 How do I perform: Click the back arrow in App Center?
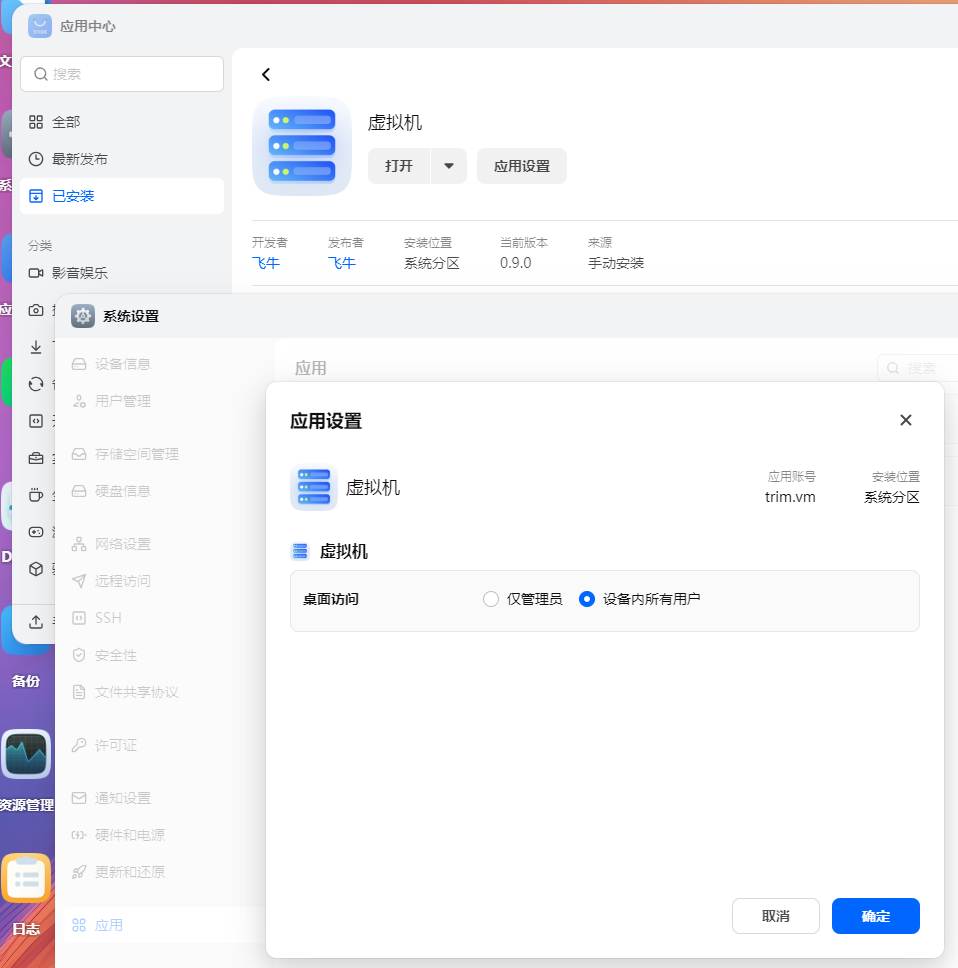265,75
